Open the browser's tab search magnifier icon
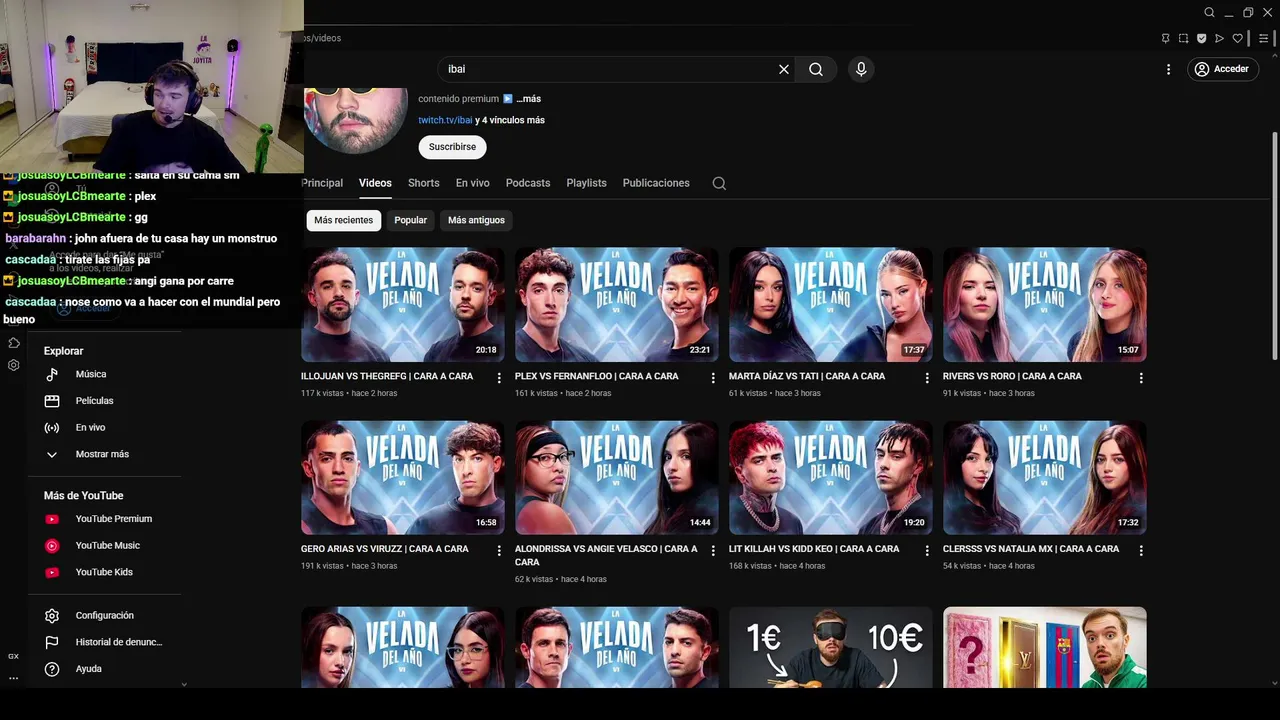This screenshot has height=720, width=1280. 1209,13
